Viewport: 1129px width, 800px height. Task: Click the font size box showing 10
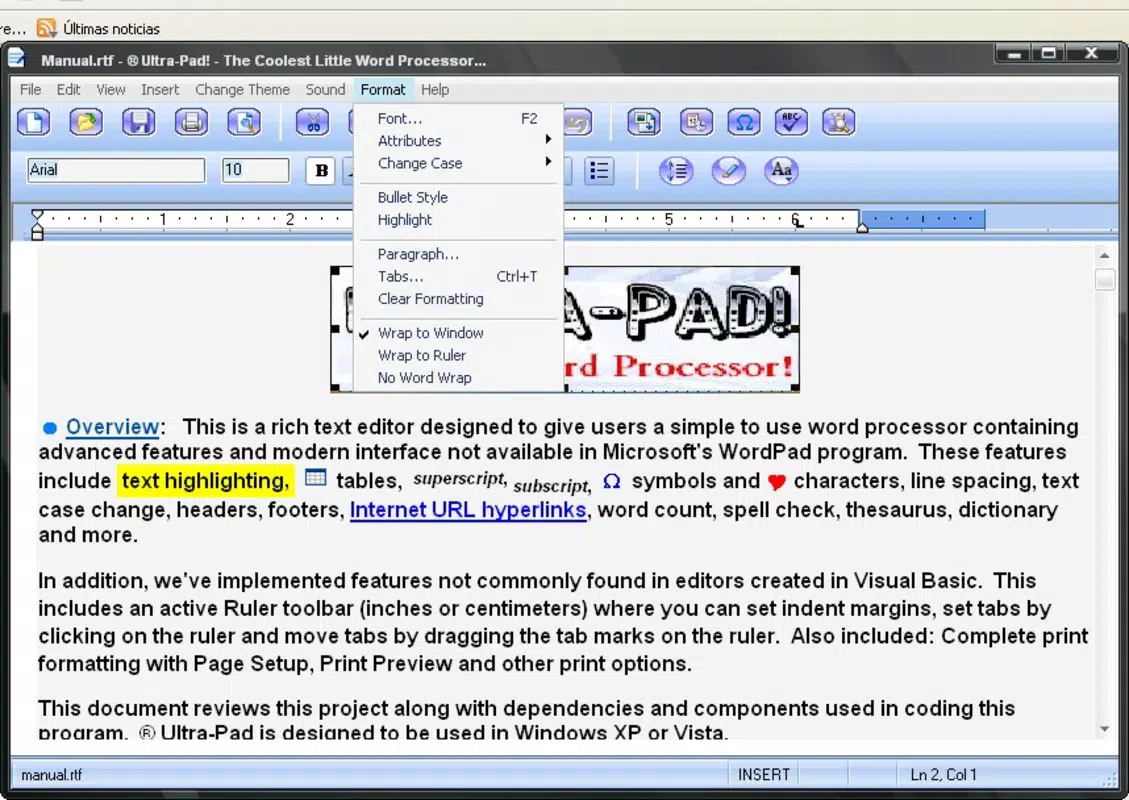click(255, 170)
